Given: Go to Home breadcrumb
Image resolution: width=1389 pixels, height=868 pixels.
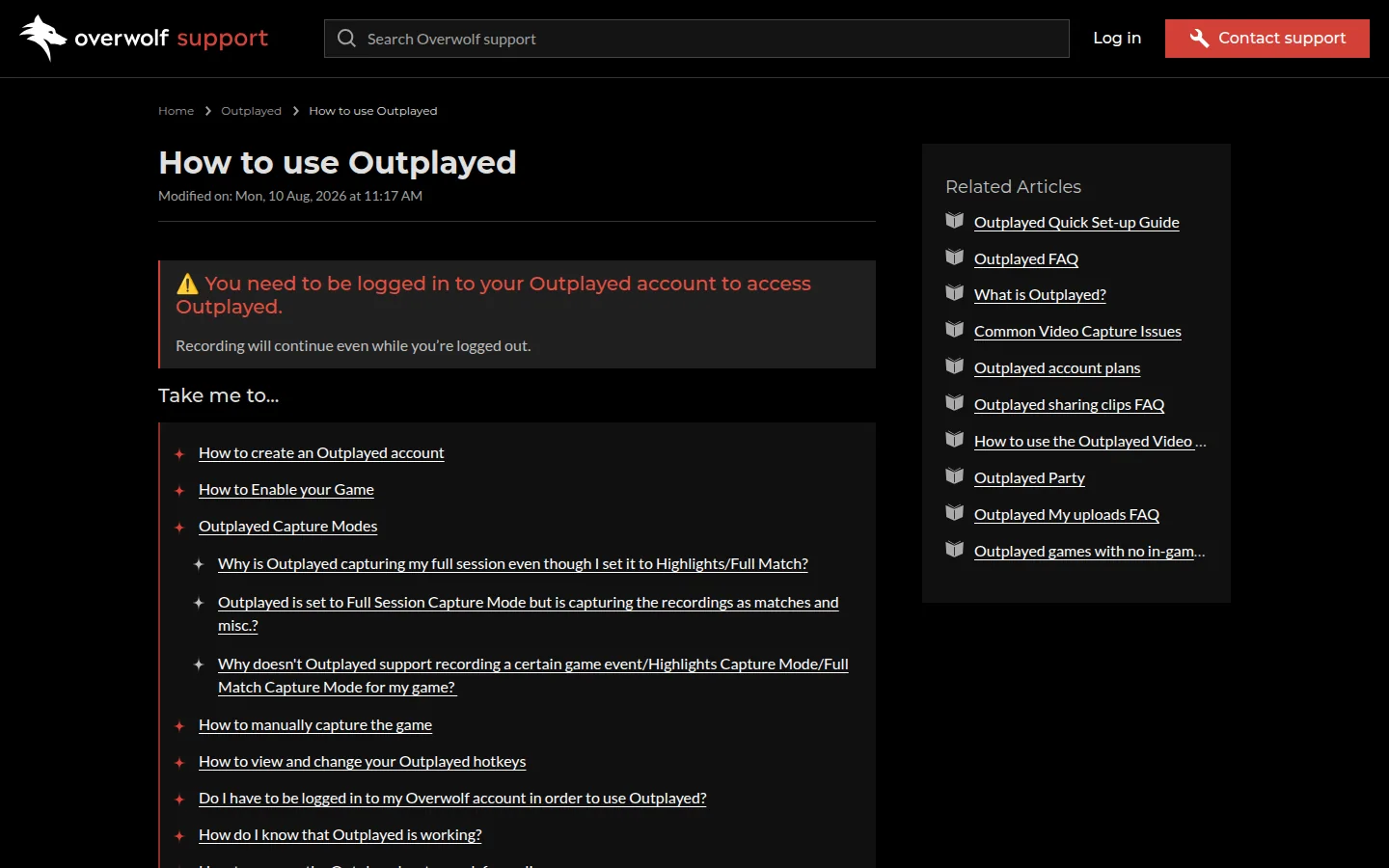Looking at the screenshot, I should [x=176, y=111].
